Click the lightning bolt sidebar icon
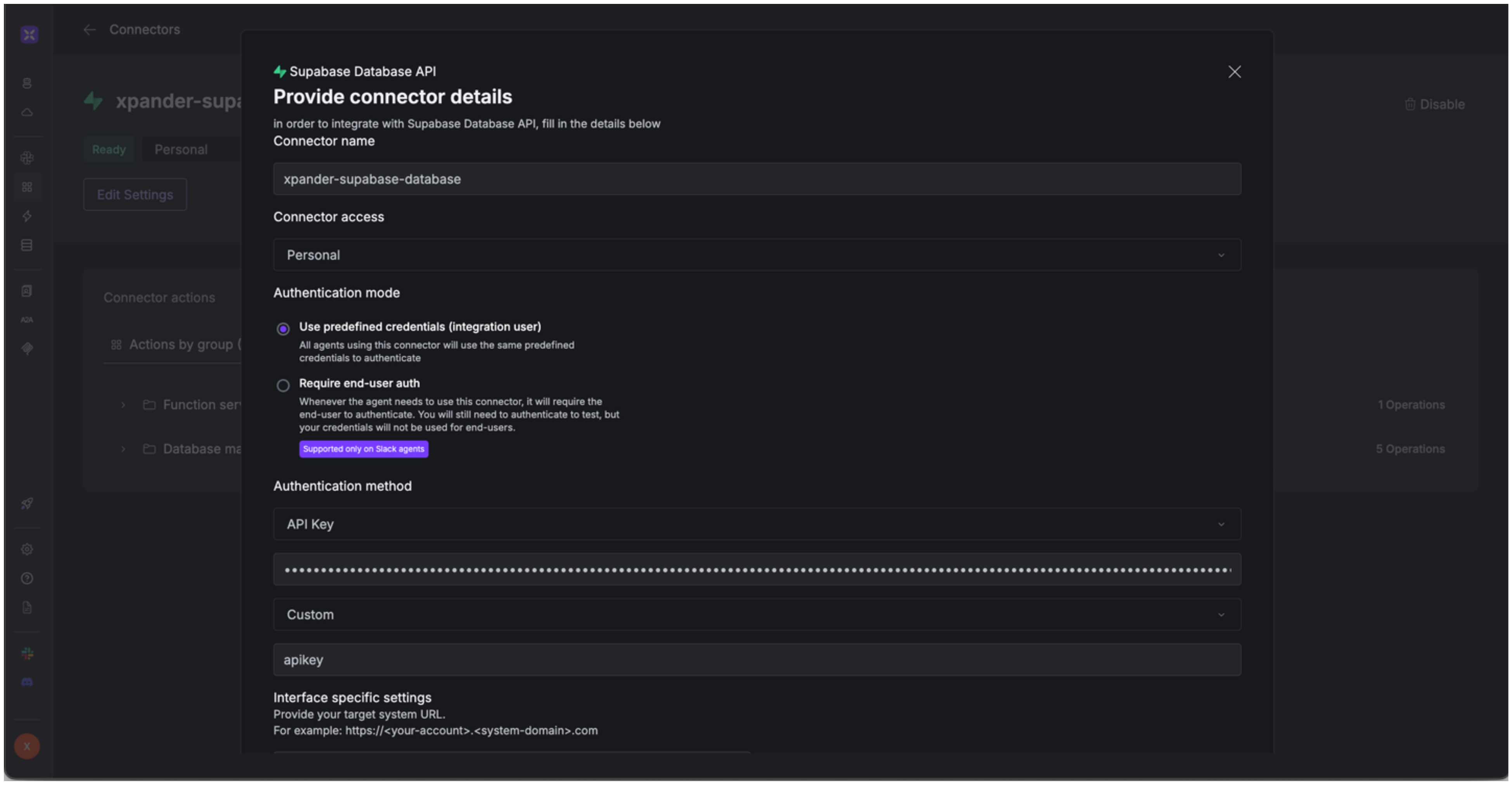 (x=27, y=216)
